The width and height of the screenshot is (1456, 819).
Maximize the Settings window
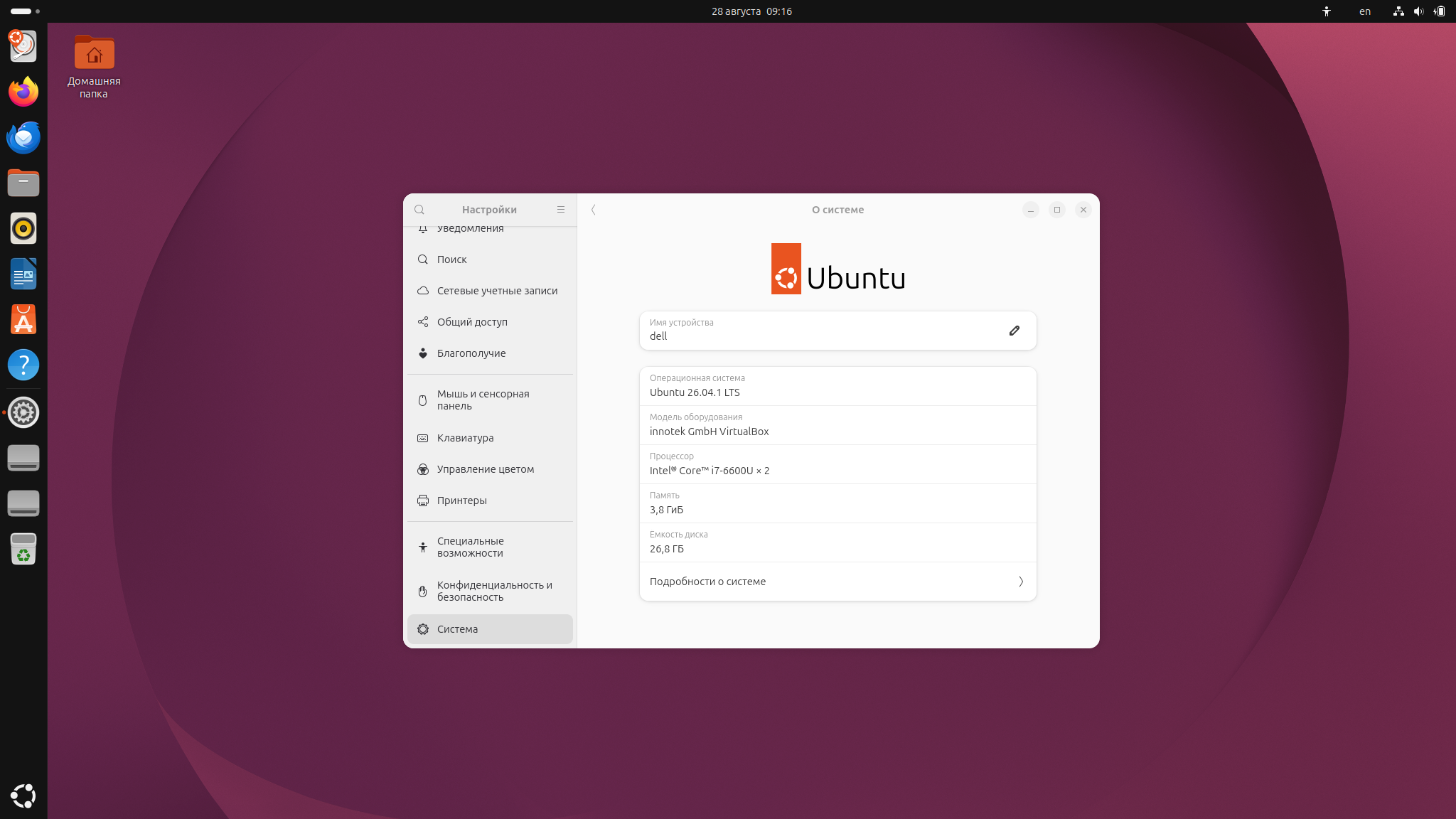pos(1057,210)
